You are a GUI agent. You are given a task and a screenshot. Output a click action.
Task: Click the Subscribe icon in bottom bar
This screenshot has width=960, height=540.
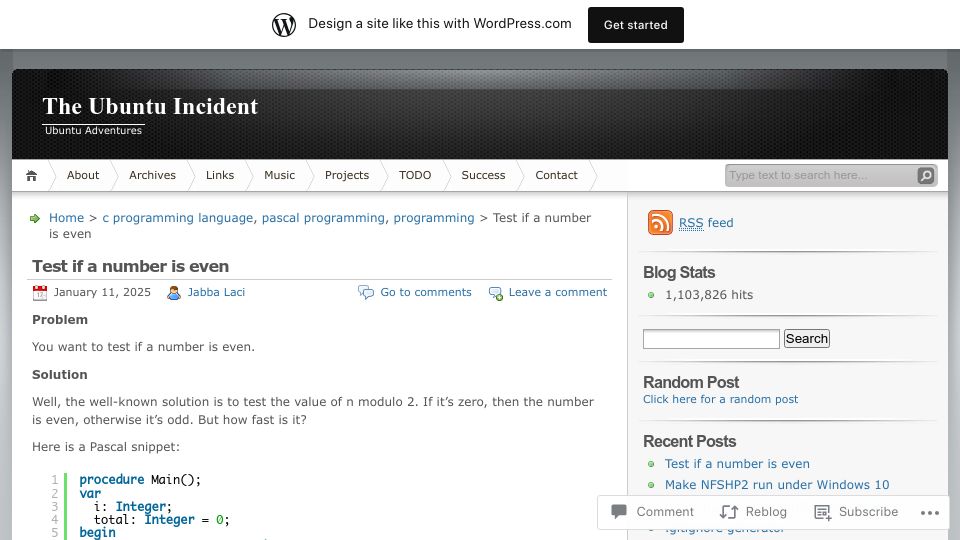[822, 512]
